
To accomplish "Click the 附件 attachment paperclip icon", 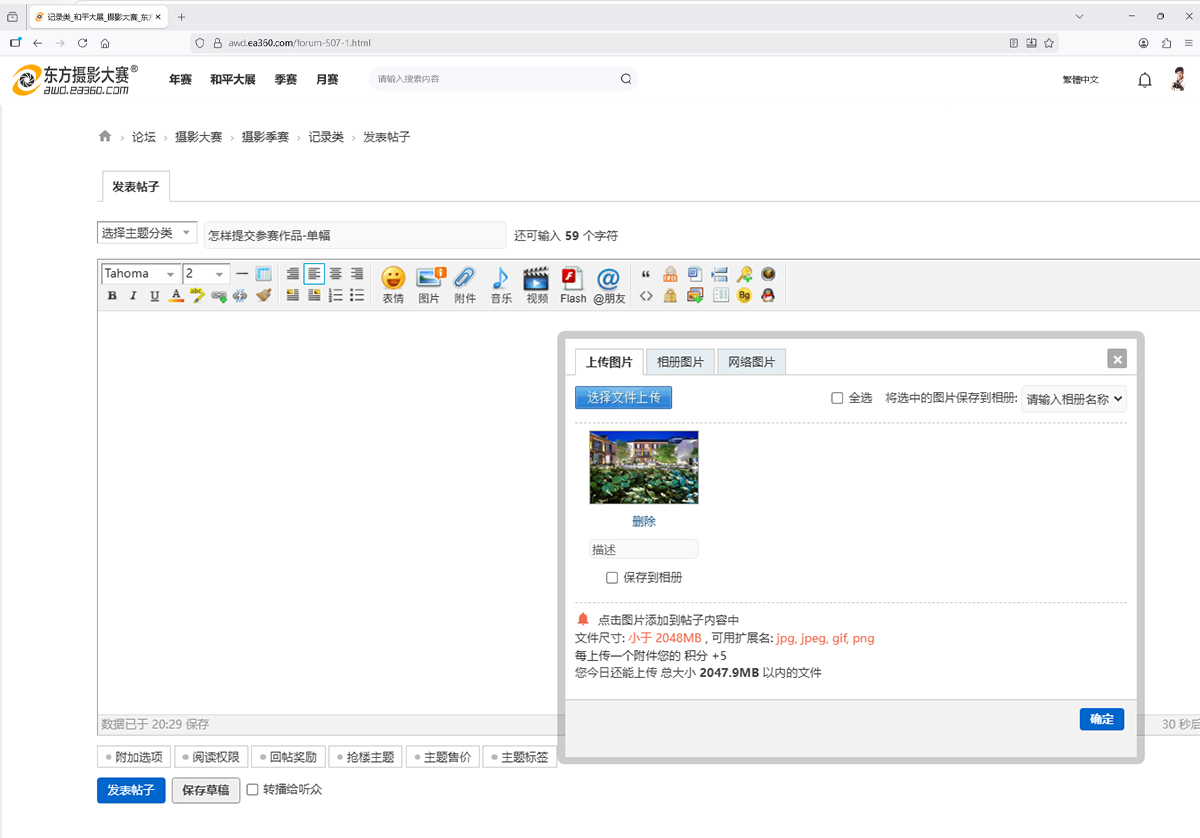I will (465, 284).
